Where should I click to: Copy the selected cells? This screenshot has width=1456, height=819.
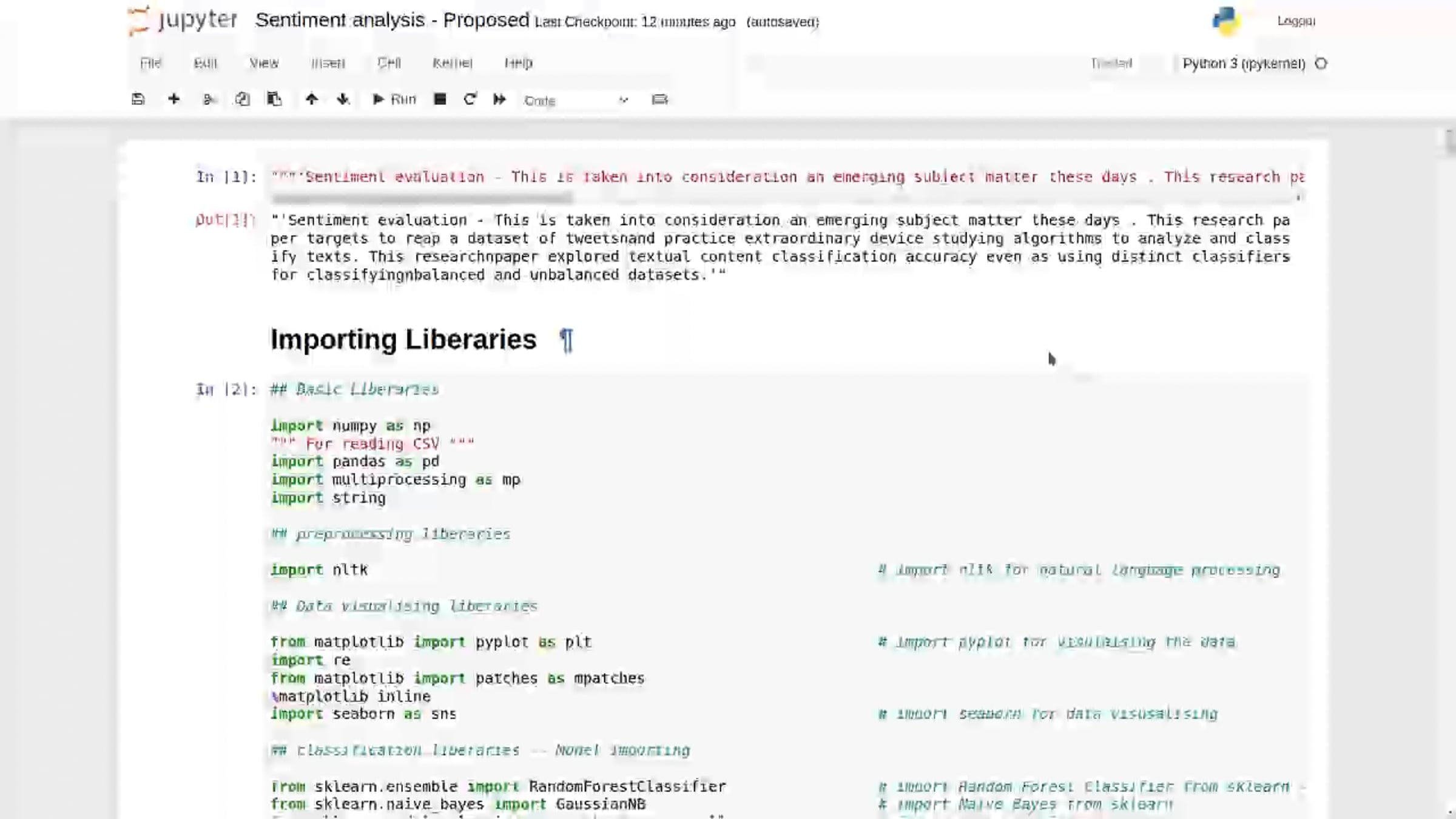(x=242, y=99)
